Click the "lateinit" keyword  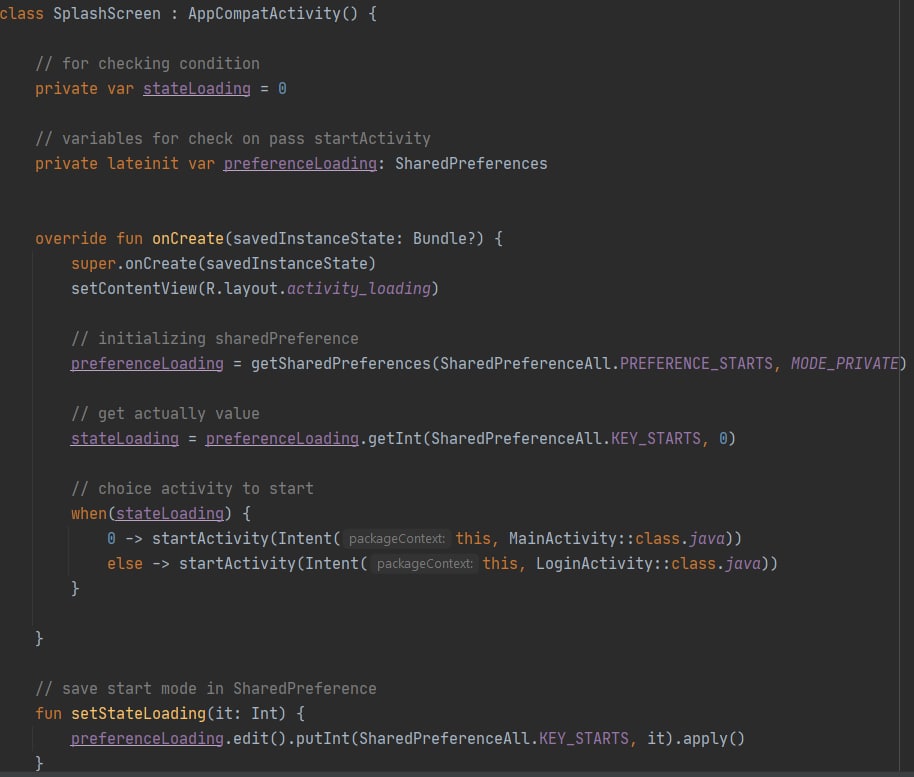[143, 164]
